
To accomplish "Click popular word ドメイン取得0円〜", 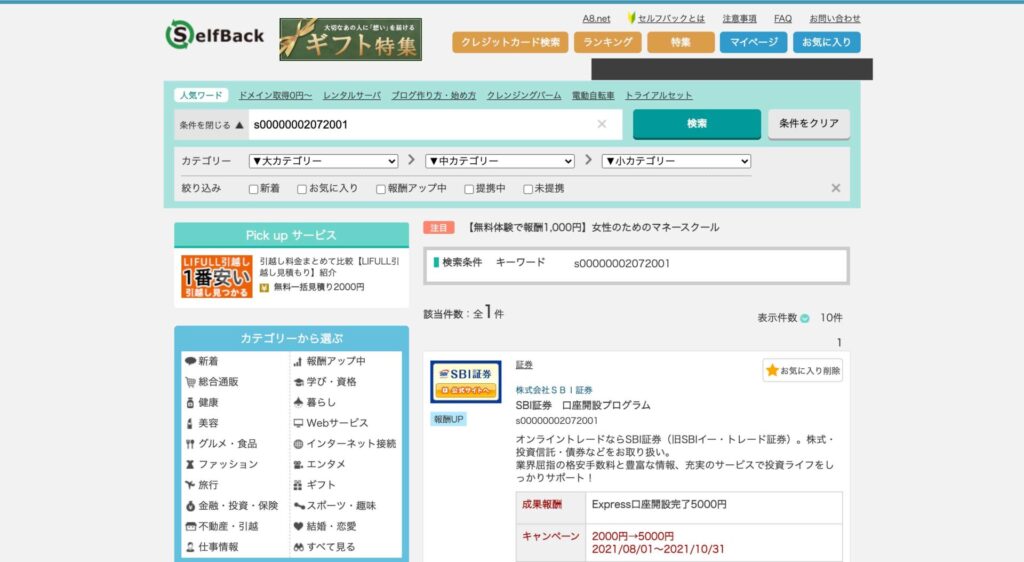I will tap(275, 95).
